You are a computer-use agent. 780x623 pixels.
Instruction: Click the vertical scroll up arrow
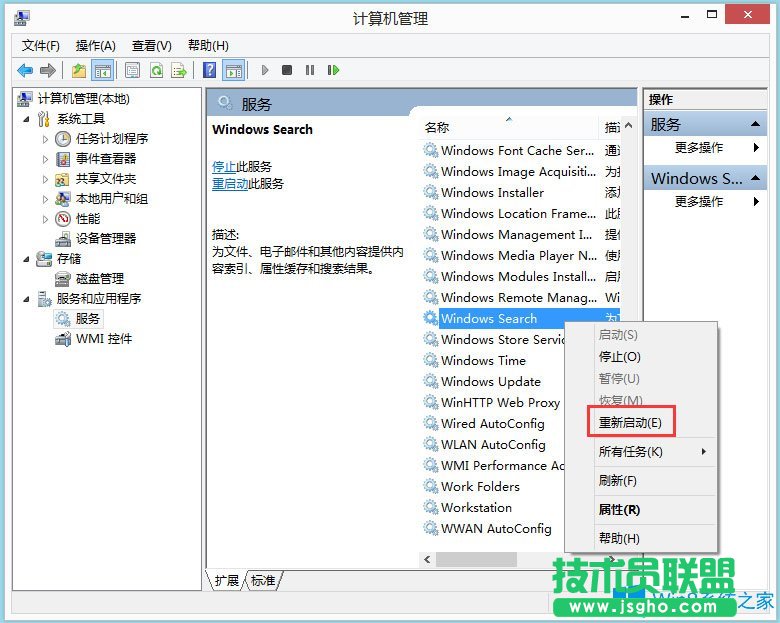[x=628, y=126]
